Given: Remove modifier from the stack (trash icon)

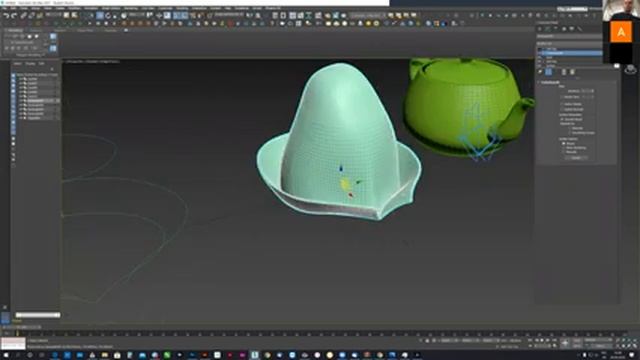Looking at the screenshot, I should tap(564, 72).
